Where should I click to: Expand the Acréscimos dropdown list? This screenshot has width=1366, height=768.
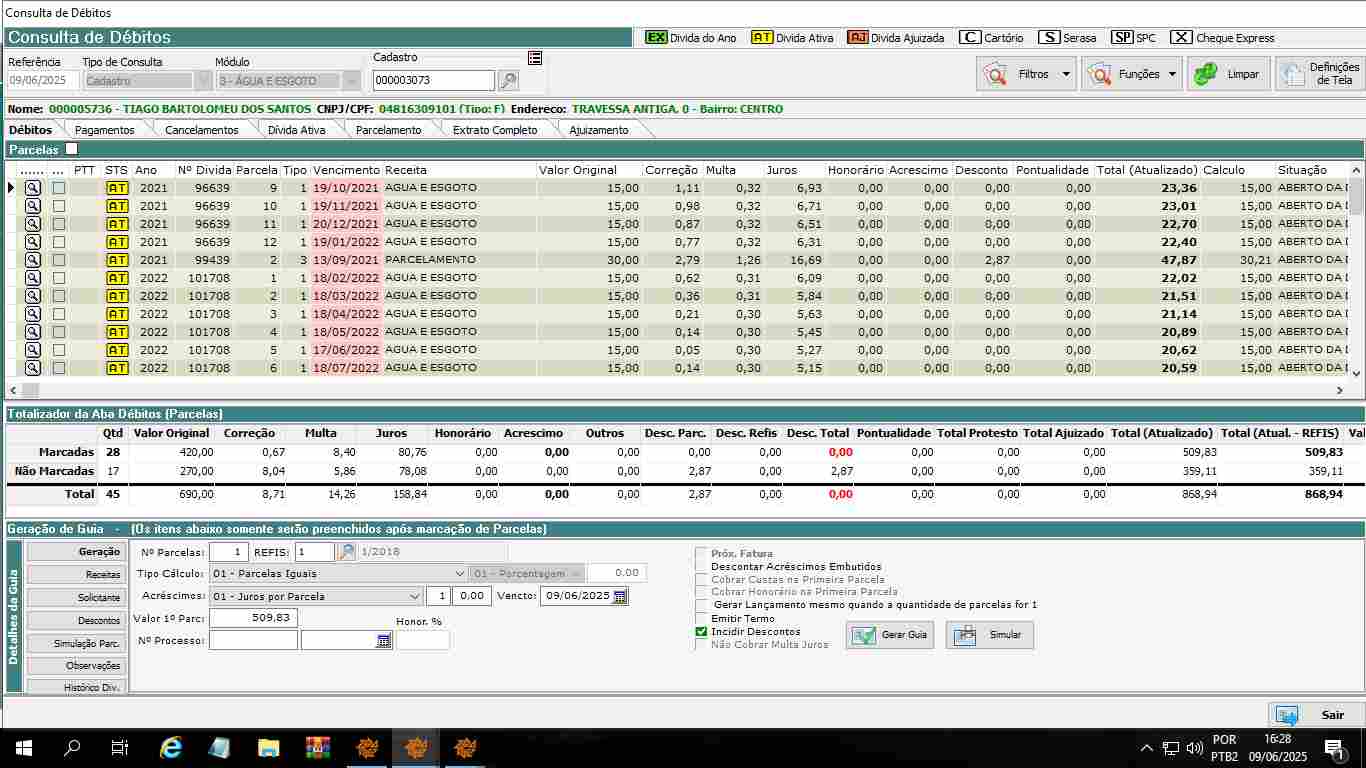415,596
